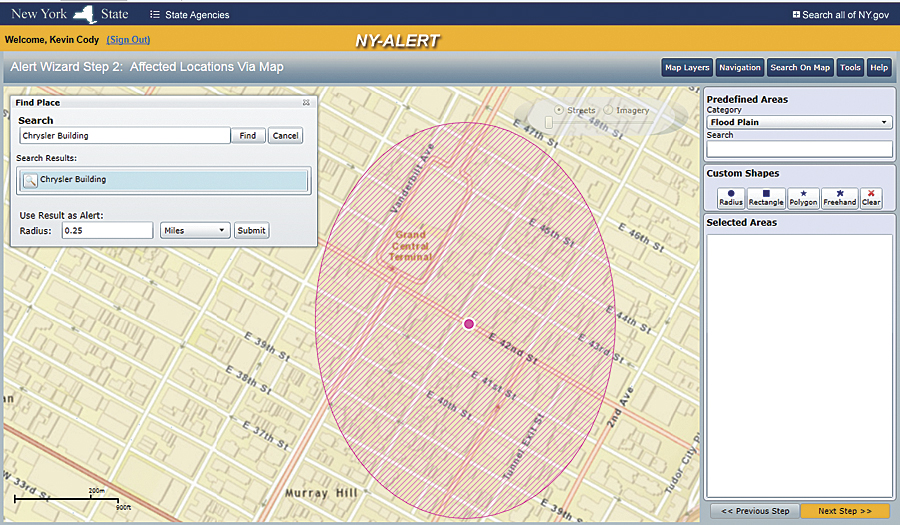Click the E 46th St map label
Viewport: 900px width, 525px height.
click(641, 238)
